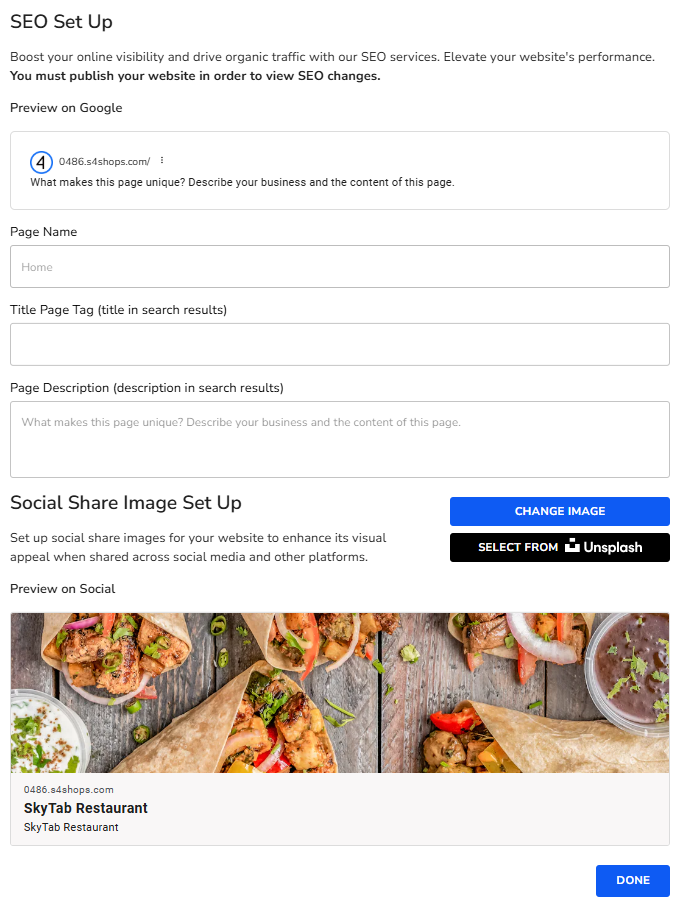Open the three-dot menu beside the preview URL
Image resolution: width=684 pixels, height=904 pixels.
(x=161, y=161)
